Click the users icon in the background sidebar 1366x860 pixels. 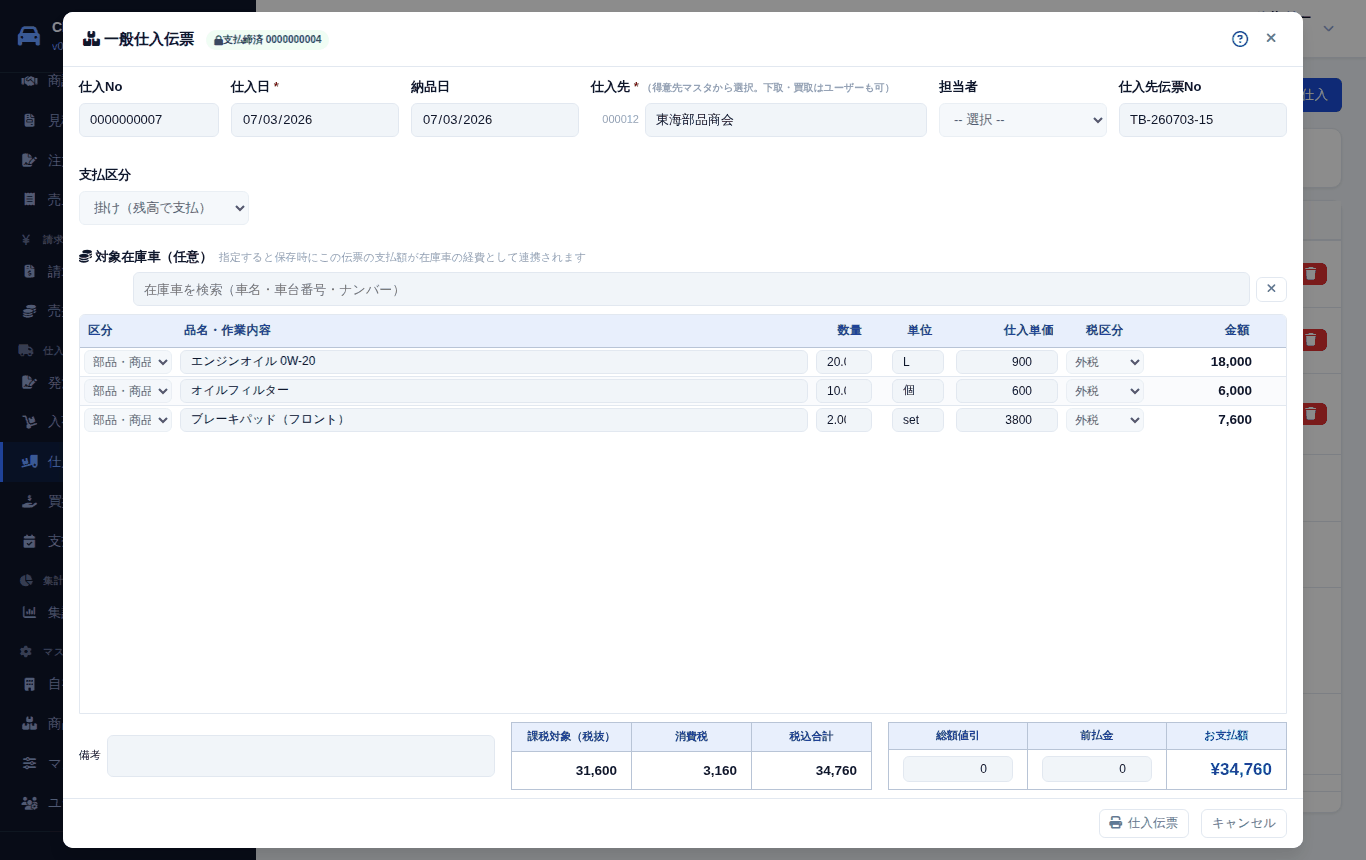point(29,803)
